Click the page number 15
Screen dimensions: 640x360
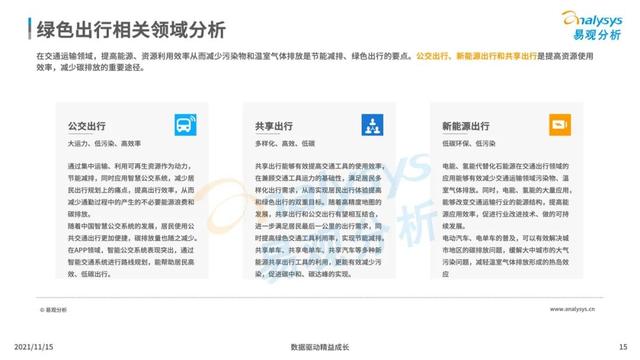[623, 347]
